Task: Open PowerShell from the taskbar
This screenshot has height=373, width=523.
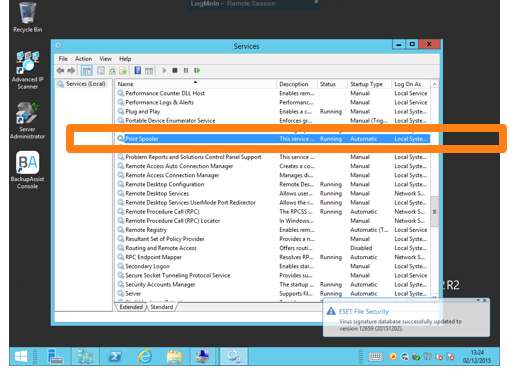Action: pyautogui.click(x=115, y=356)
